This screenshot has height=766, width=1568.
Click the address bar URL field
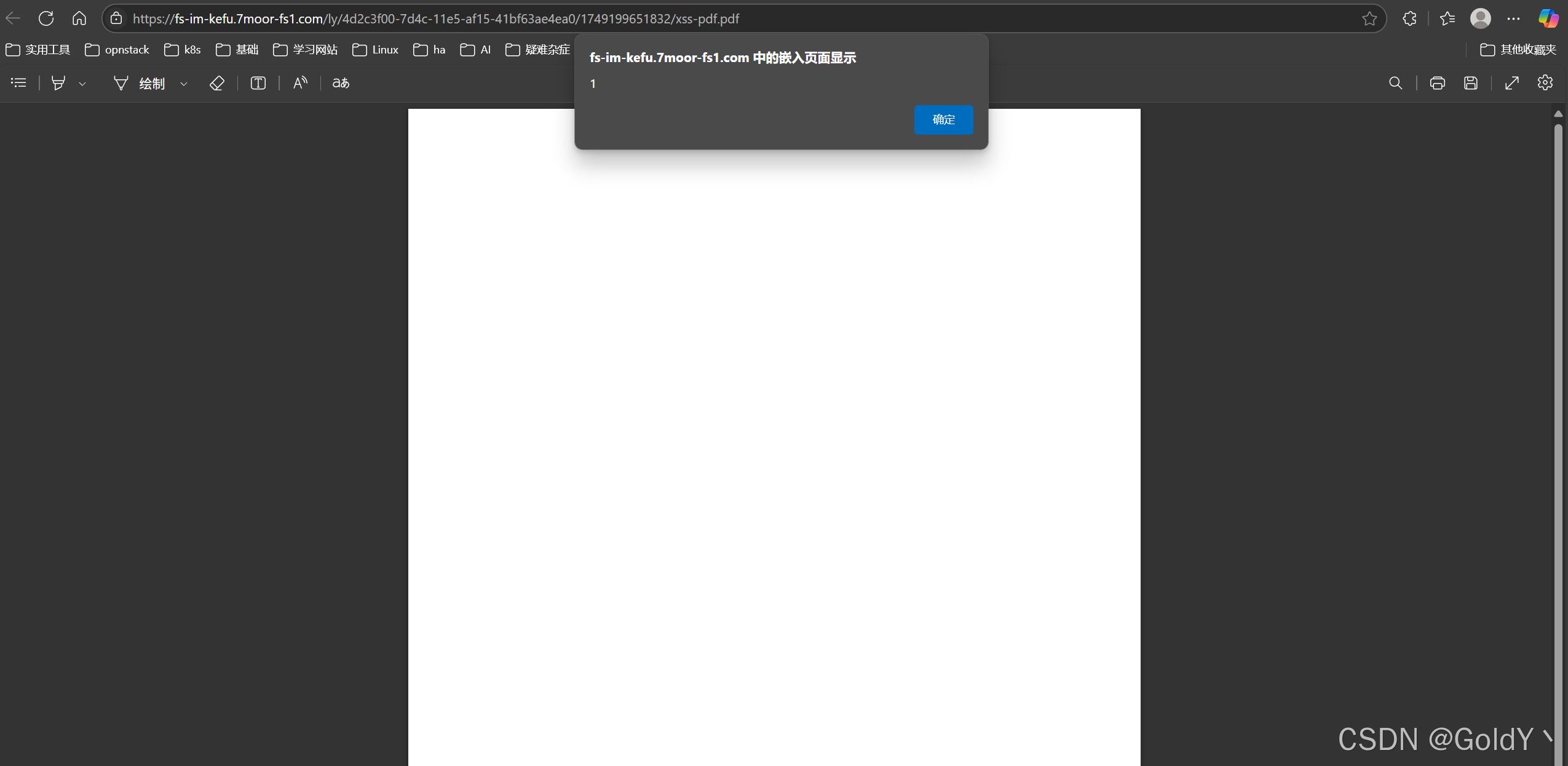(x=615, y=18)
